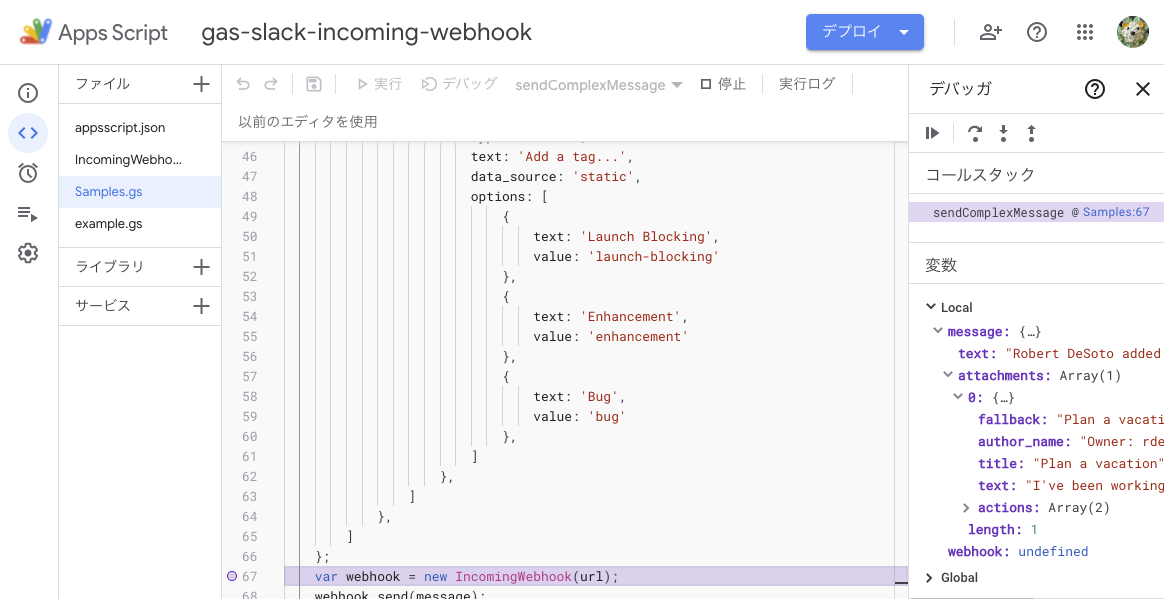Image resolution: width=1164 pixels, height=599 pixels.
Task: Click the fallback variable row
Action: pyautogui.click(x=1070, y=419)
